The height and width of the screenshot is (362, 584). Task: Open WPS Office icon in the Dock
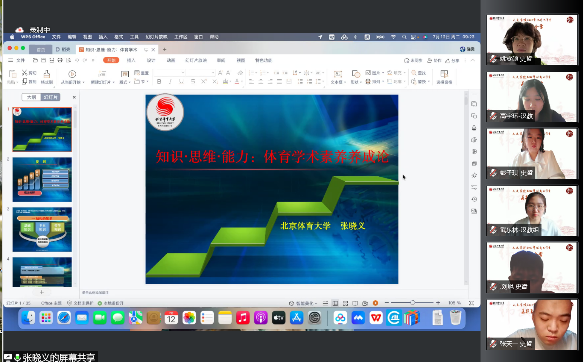coord(376,318)
